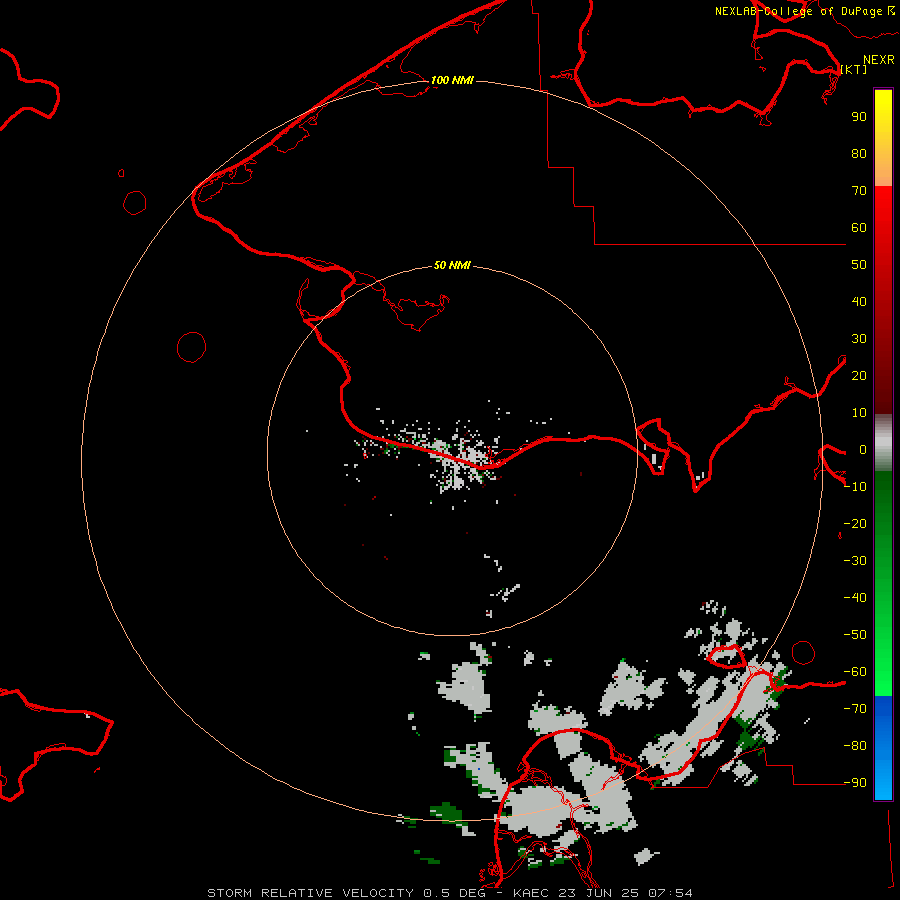Click the 70 value on the velocity scale
The height and width of the screenshot is (900, 900).
point(859,191)
